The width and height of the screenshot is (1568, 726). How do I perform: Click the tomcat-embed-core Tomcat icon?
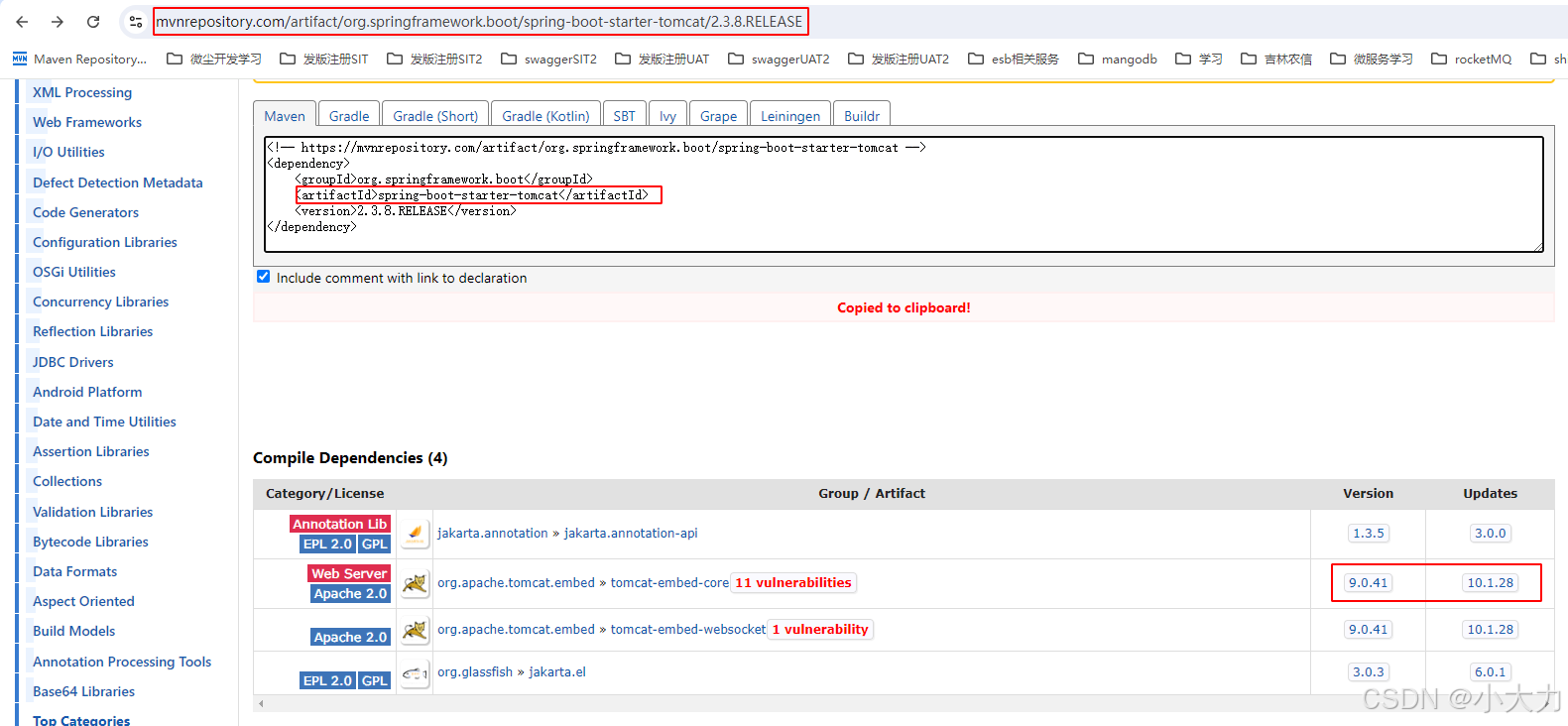[x=415, y=583]
